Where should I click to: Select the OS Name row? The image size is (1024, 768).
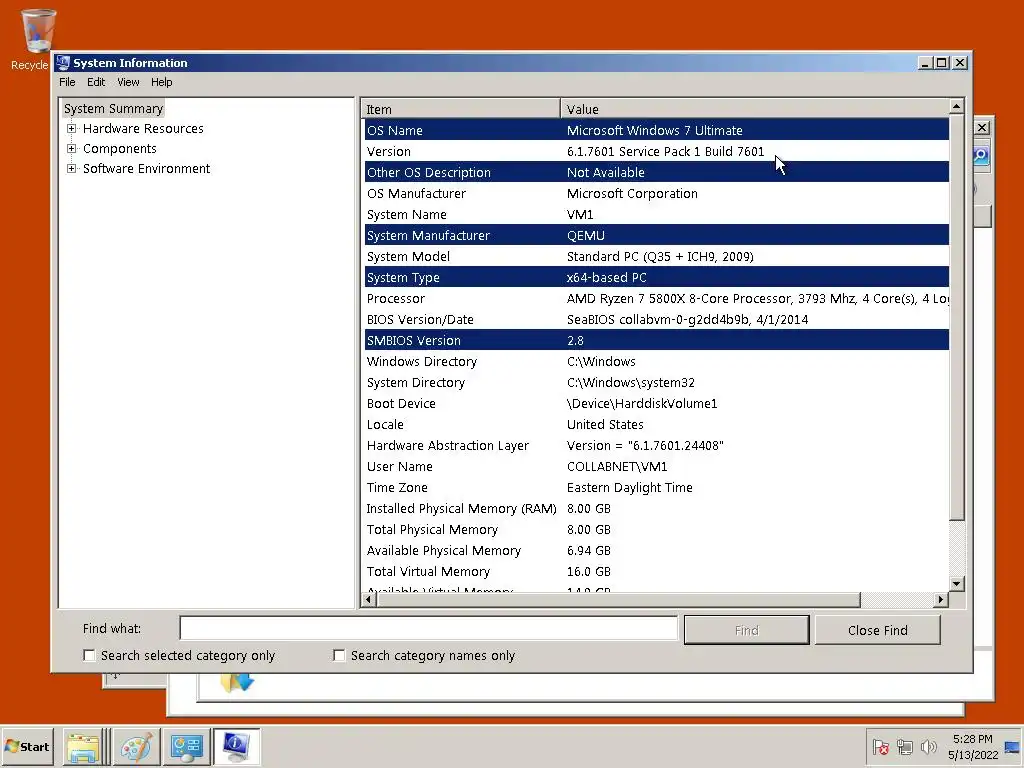(656, 130)
